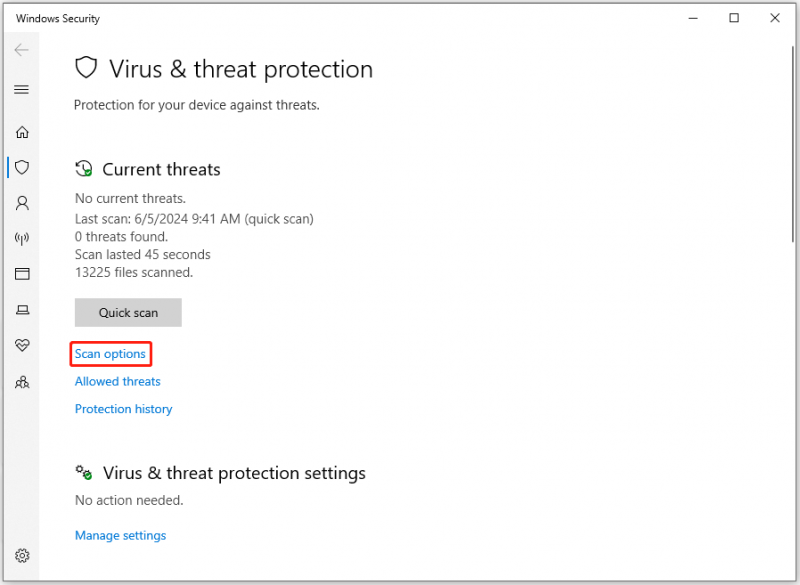
Task: Open Device performance & health heart icon
Action: (22, 345)
